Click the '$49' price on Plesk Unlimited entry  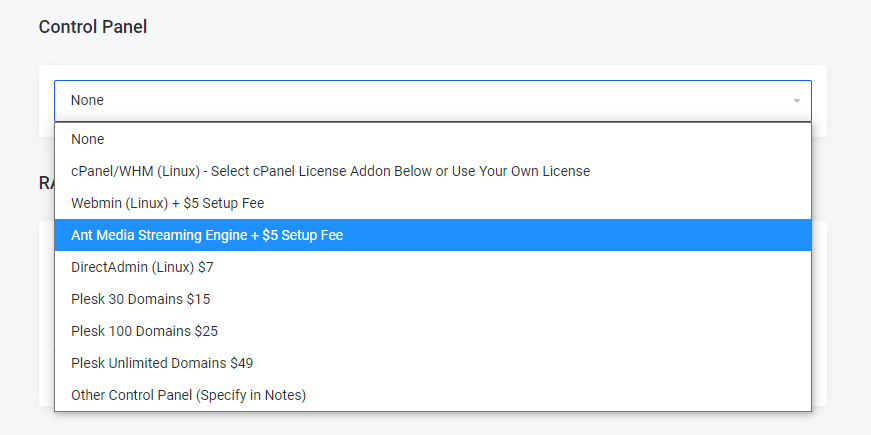click(242, 363)
